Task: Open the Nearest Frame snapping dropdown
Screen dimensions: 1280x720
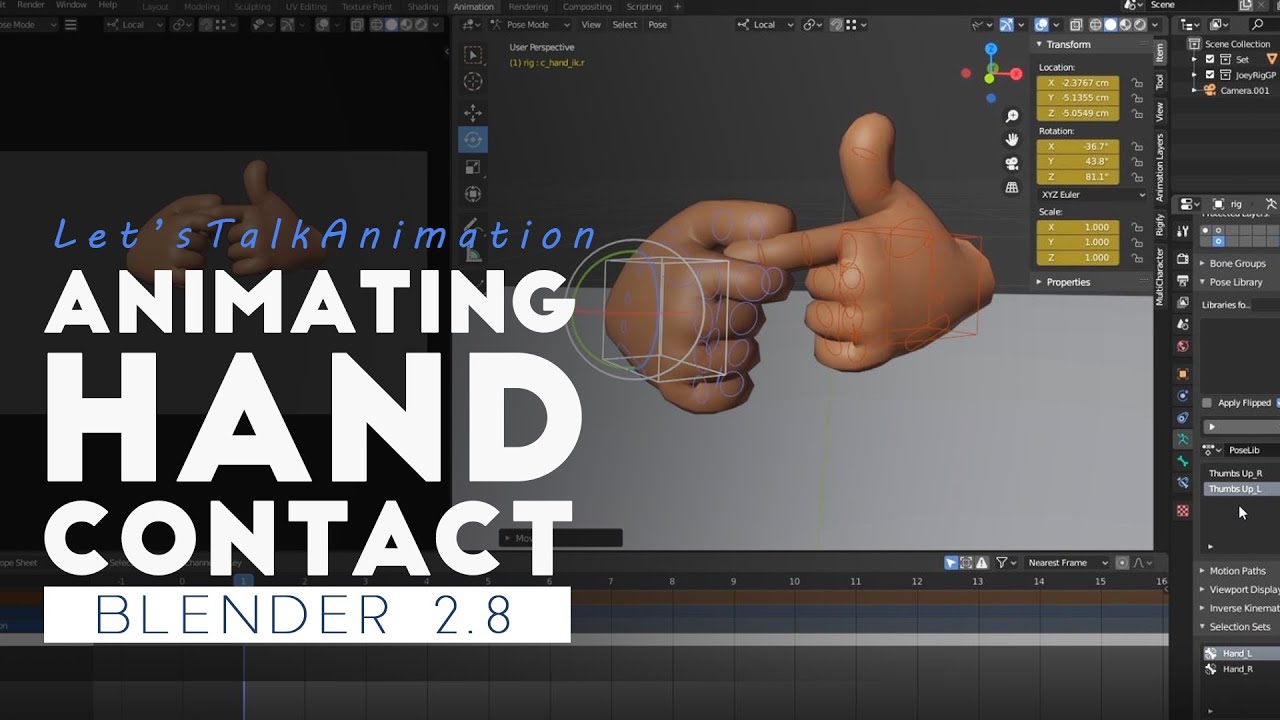Action: (x=1068, y=563)
